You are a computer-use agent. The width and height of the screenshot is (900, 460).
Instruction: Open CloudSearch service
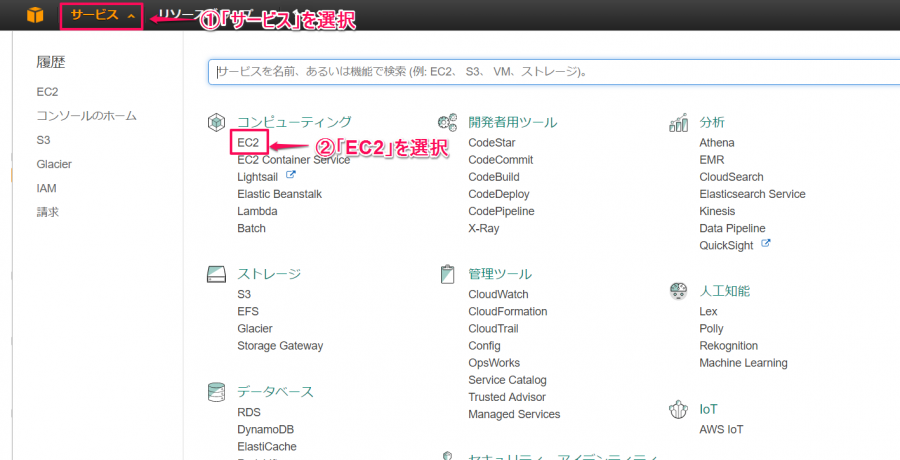731,177
